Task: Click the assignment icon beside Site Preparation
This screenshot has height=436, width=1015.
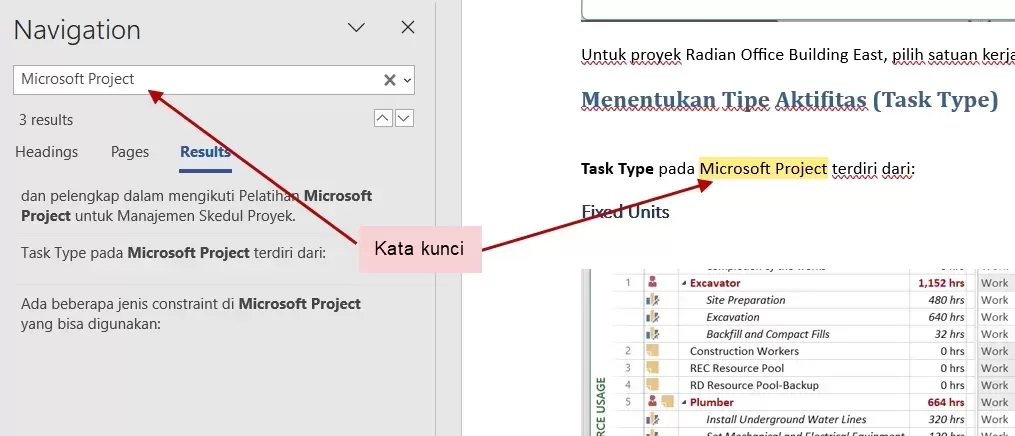Action: tap(653, 300)
